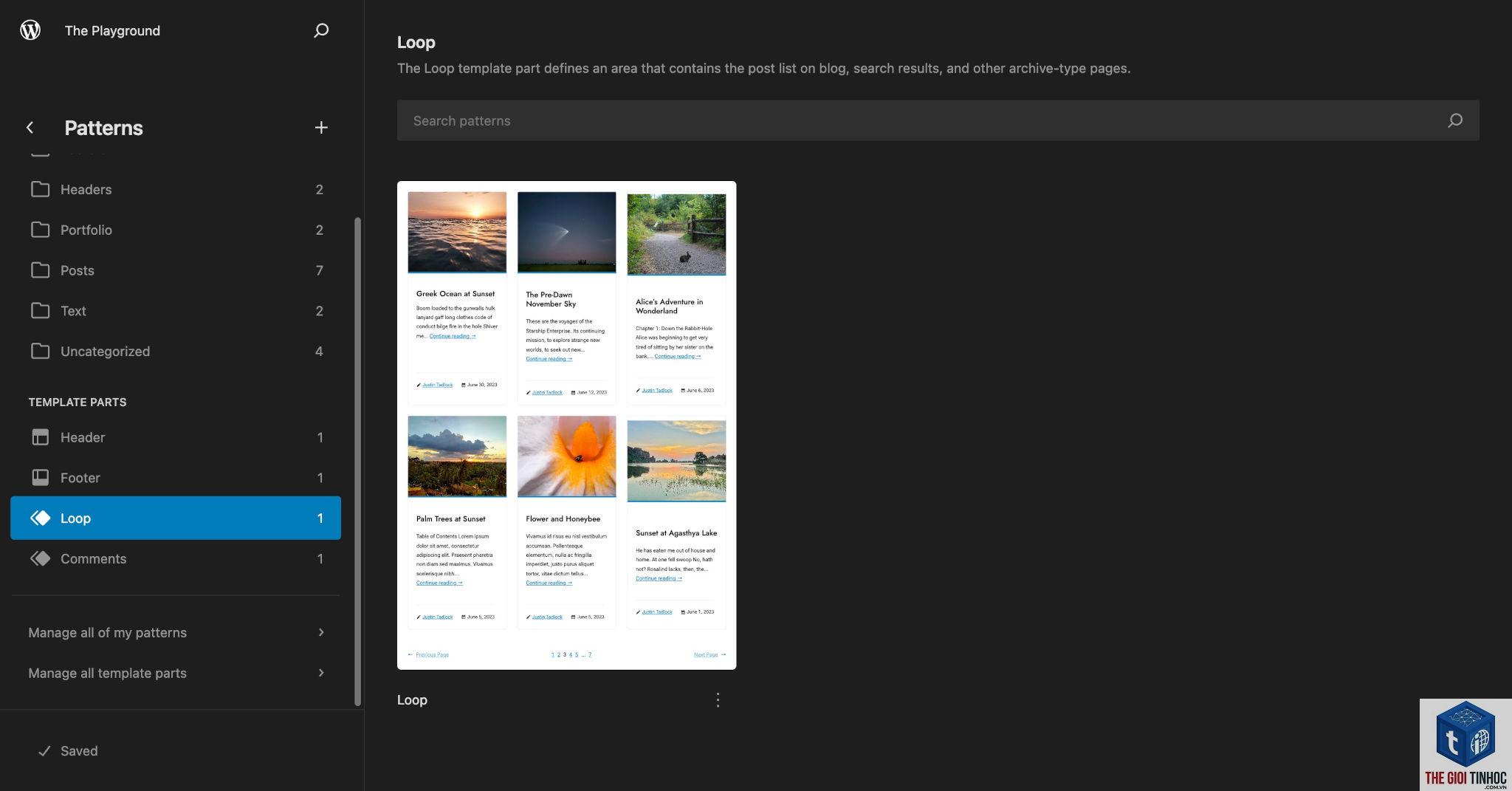Open site search in sidebar header
Screen dimensions: 1512x791
coord(321,30)
